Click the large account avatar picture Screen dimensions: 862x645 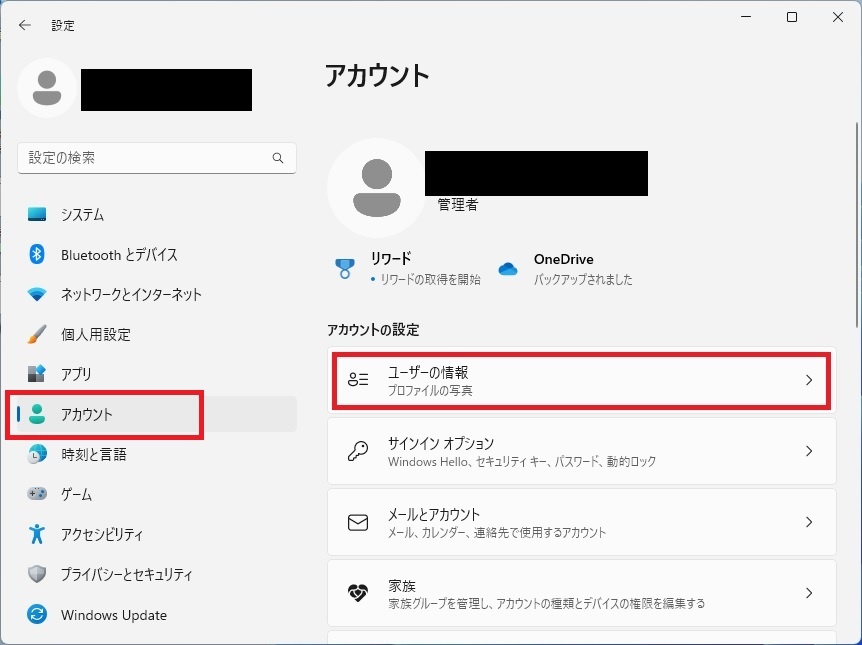[377, 188]
